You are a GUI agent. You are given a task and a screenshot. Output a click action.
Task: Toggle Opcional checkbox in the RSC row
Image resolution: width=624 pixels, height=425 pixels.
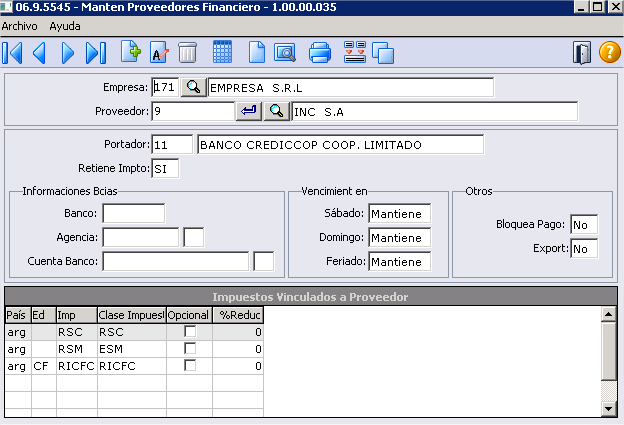point(190,331)
